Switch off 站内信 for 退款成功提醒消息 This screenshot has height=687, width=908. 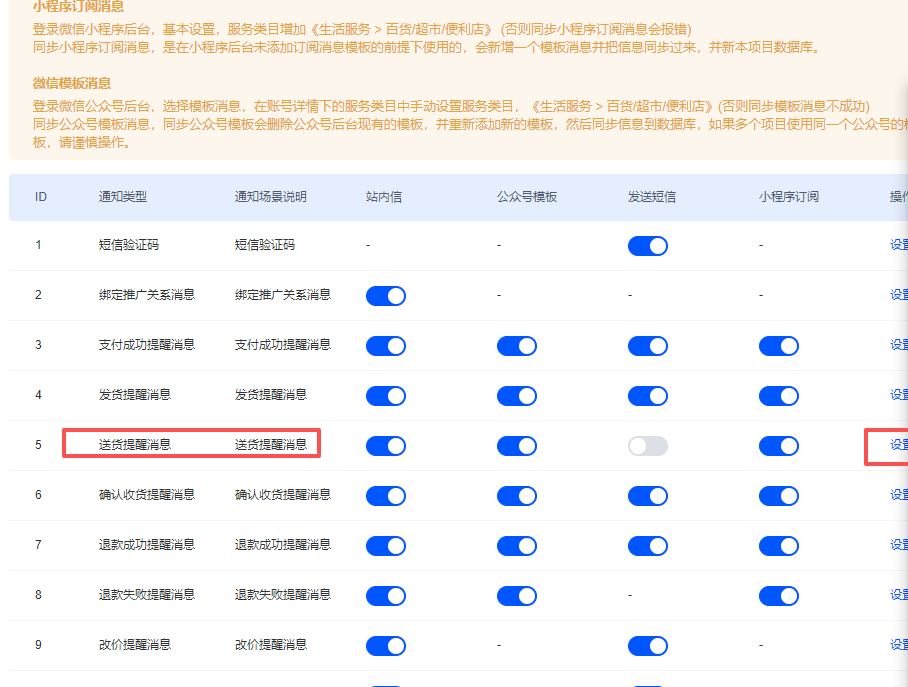pos(385,546)
